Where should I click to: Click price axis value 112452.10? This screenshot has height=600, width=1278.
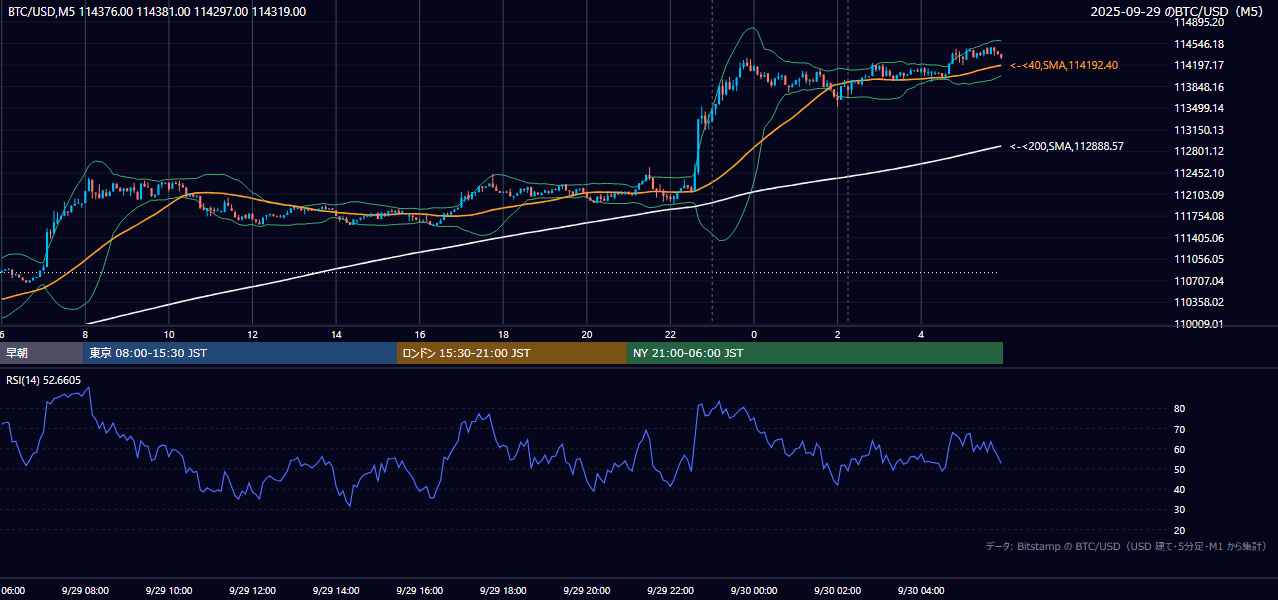[1201, 173]
